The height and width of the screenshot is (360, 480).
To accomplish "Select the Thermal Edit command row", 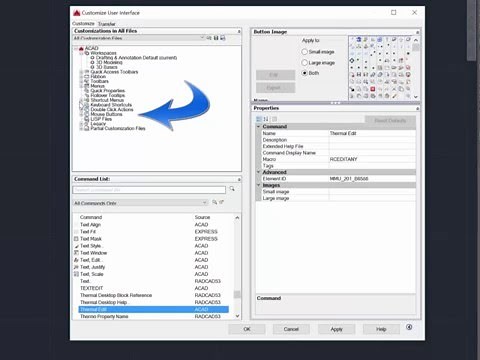I will point(154,309).
